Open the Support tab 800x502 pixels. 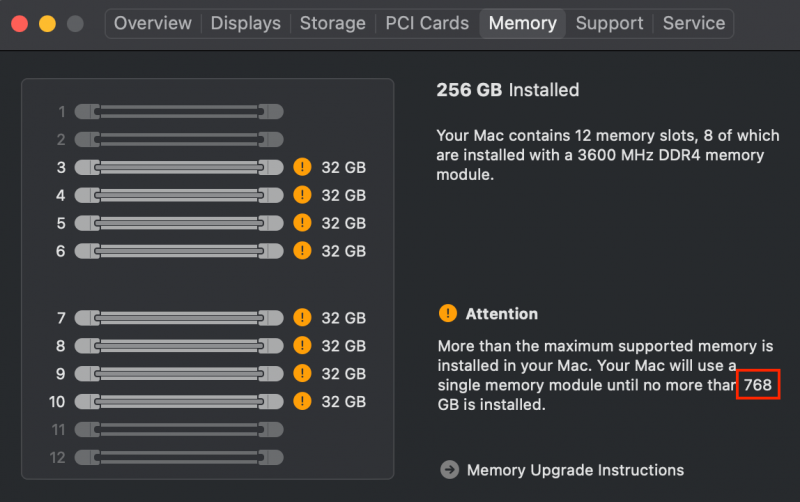coord(609,23)
